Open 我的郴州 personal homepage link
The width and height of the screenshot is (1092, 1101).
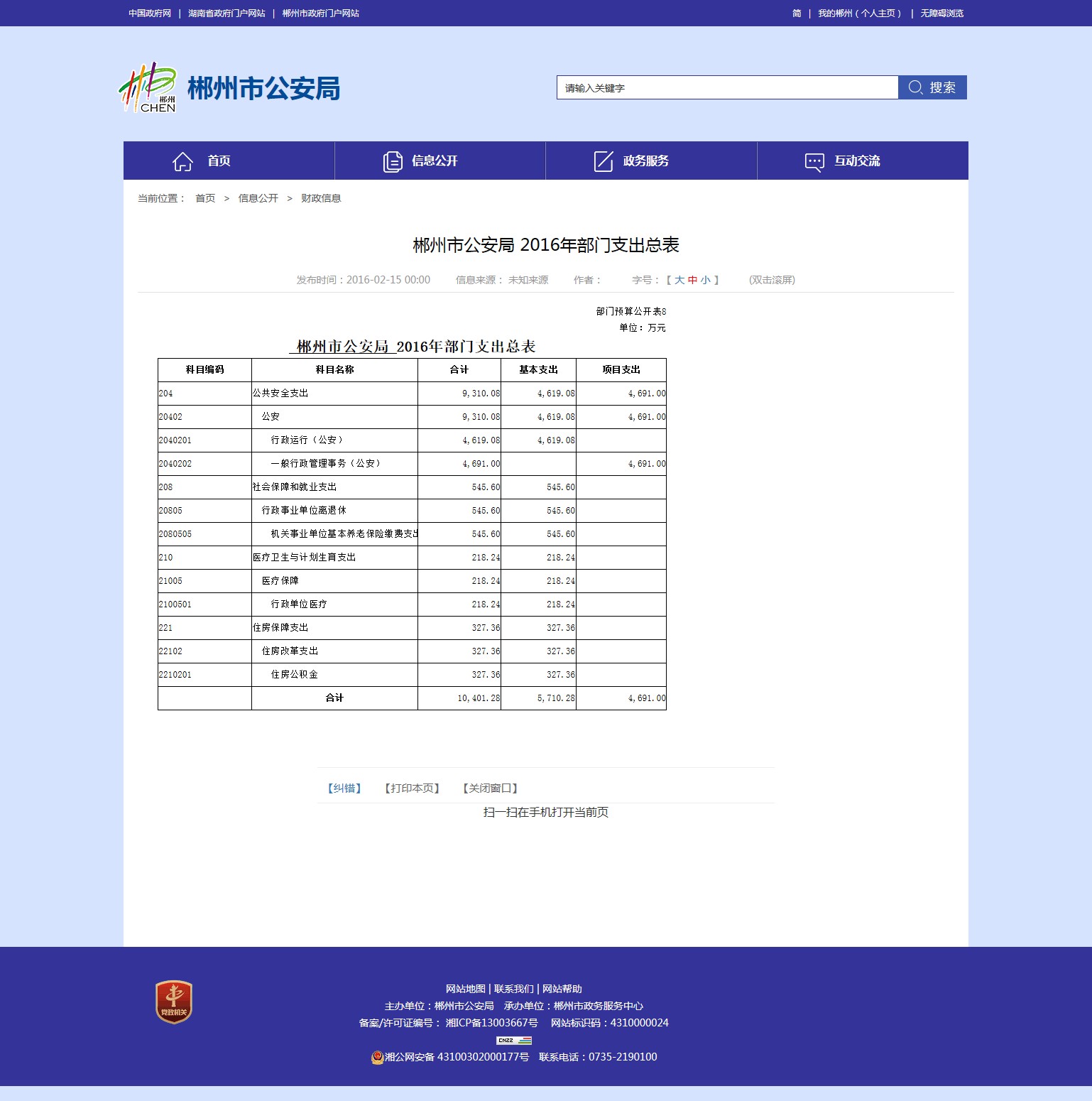[859, 13]
